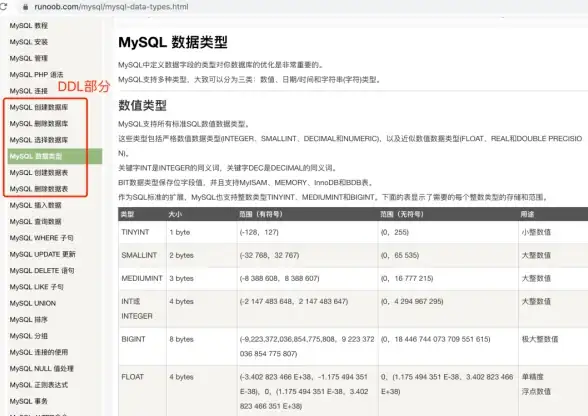The image size is (588, 416).
Task: Open the MySQL 安装 sidebar link
Action: (x=28, y=42)
